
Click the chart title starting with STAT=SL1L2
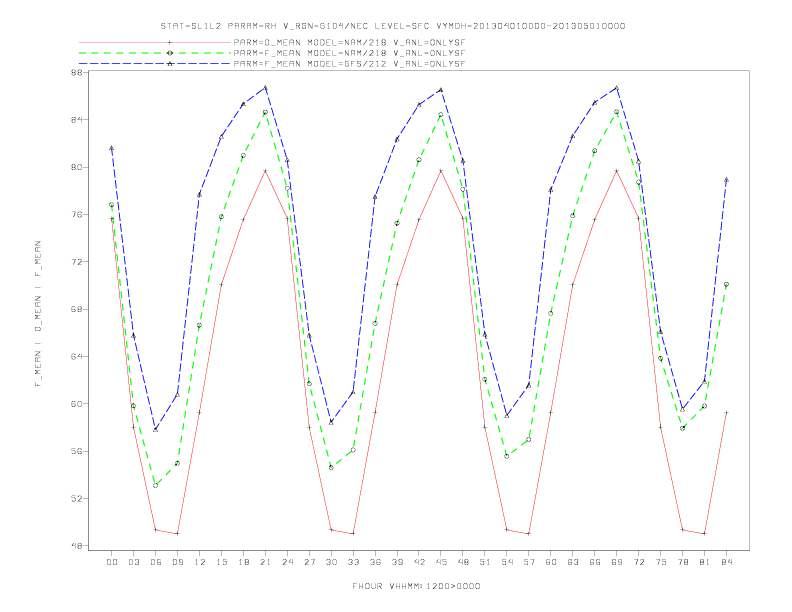pos(392,26)
